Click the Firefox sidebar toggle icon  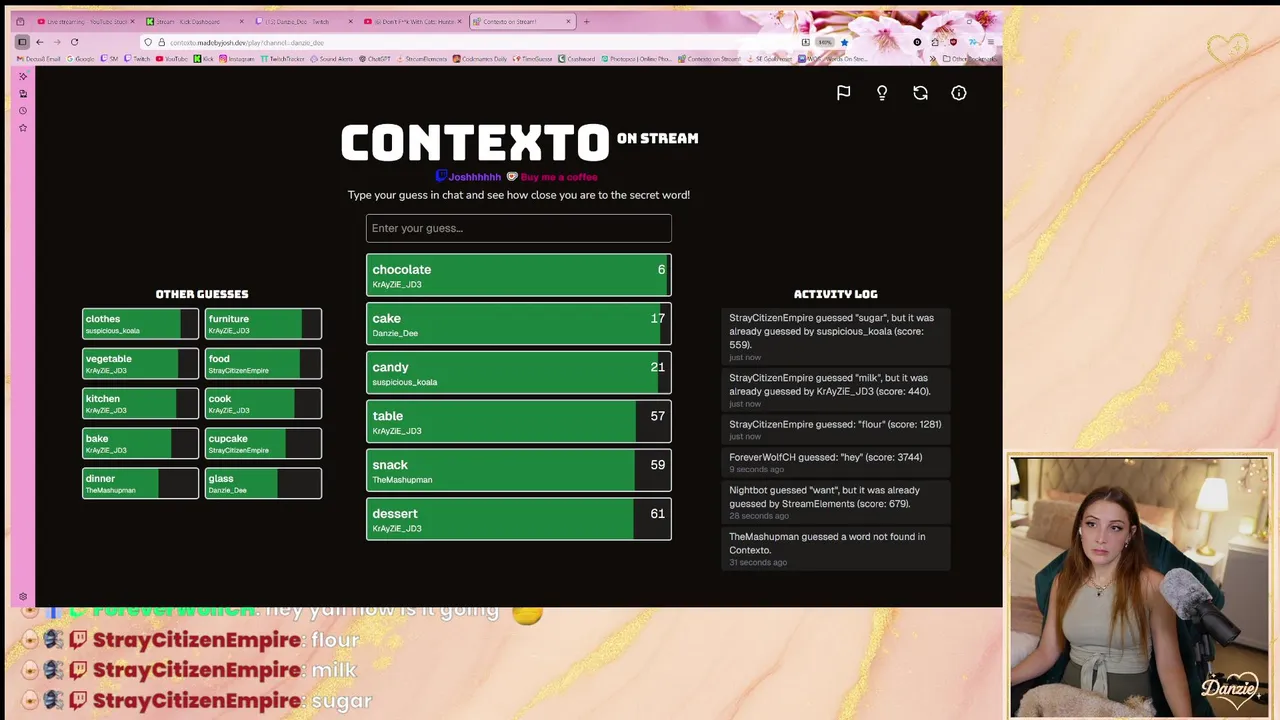click(22, 42)
